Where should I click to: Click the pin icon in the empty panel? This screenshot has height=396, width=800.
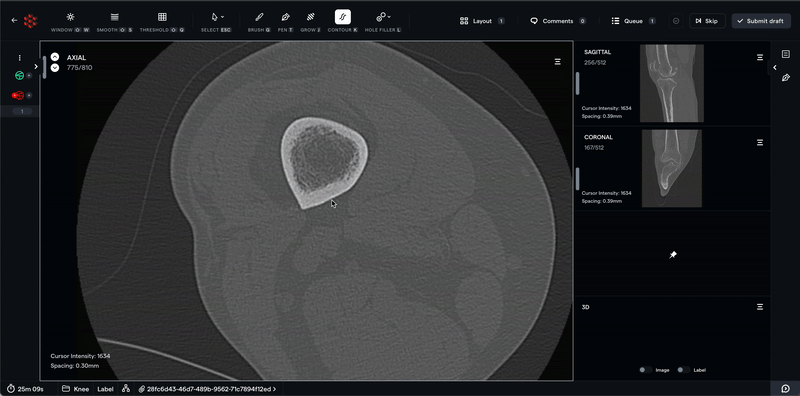pos(673,254)
